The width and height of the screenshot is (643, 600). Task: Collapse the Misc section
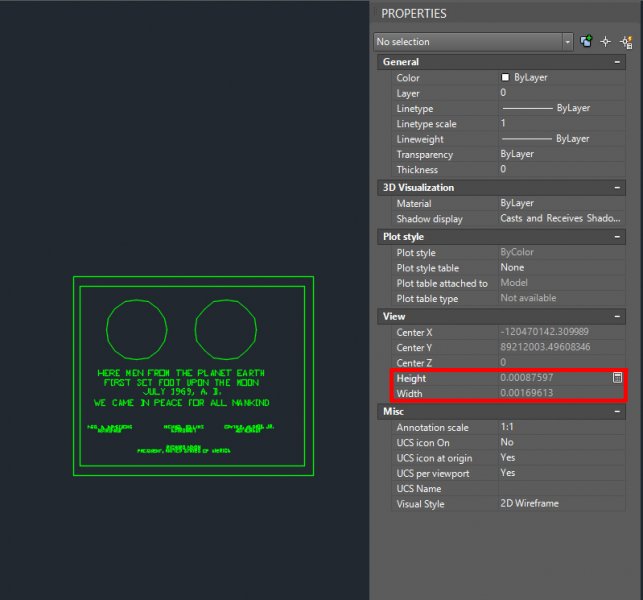pos(617,411)
